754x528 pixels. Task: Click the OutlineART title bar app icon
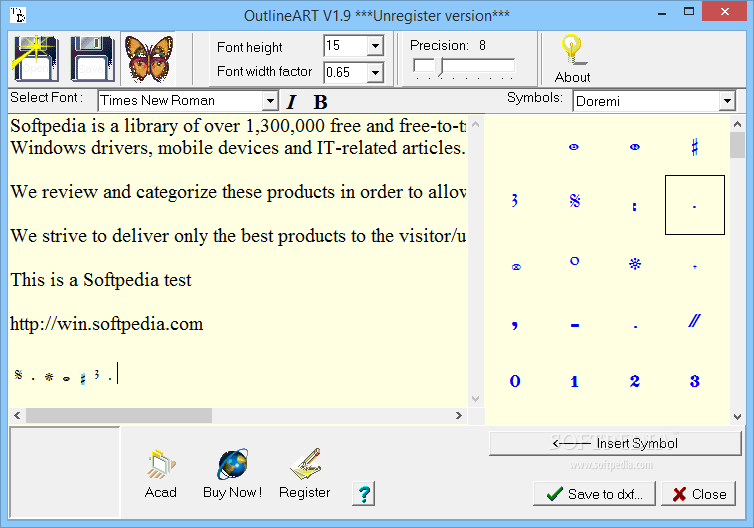(18, 15)
